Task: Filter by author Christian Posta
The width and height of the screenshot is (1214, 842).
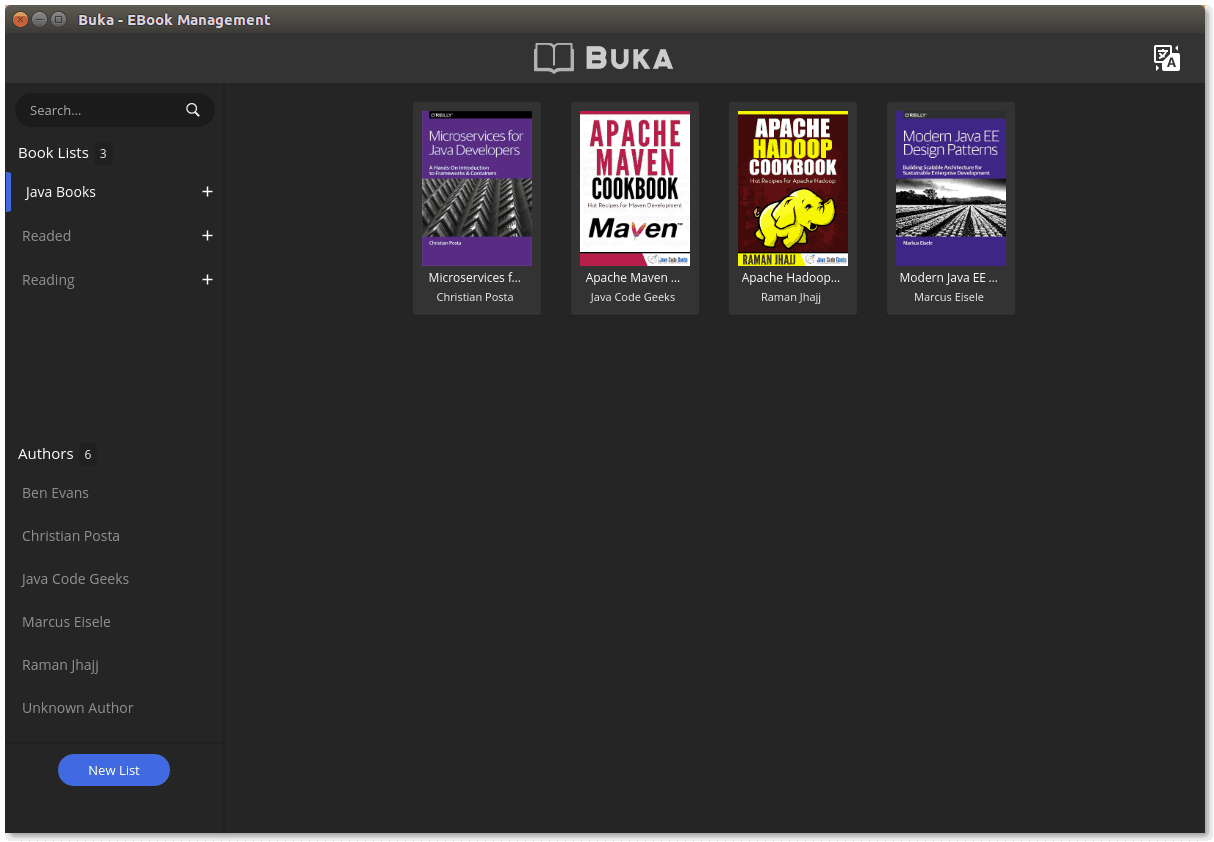Action: [x=71, y=536]
